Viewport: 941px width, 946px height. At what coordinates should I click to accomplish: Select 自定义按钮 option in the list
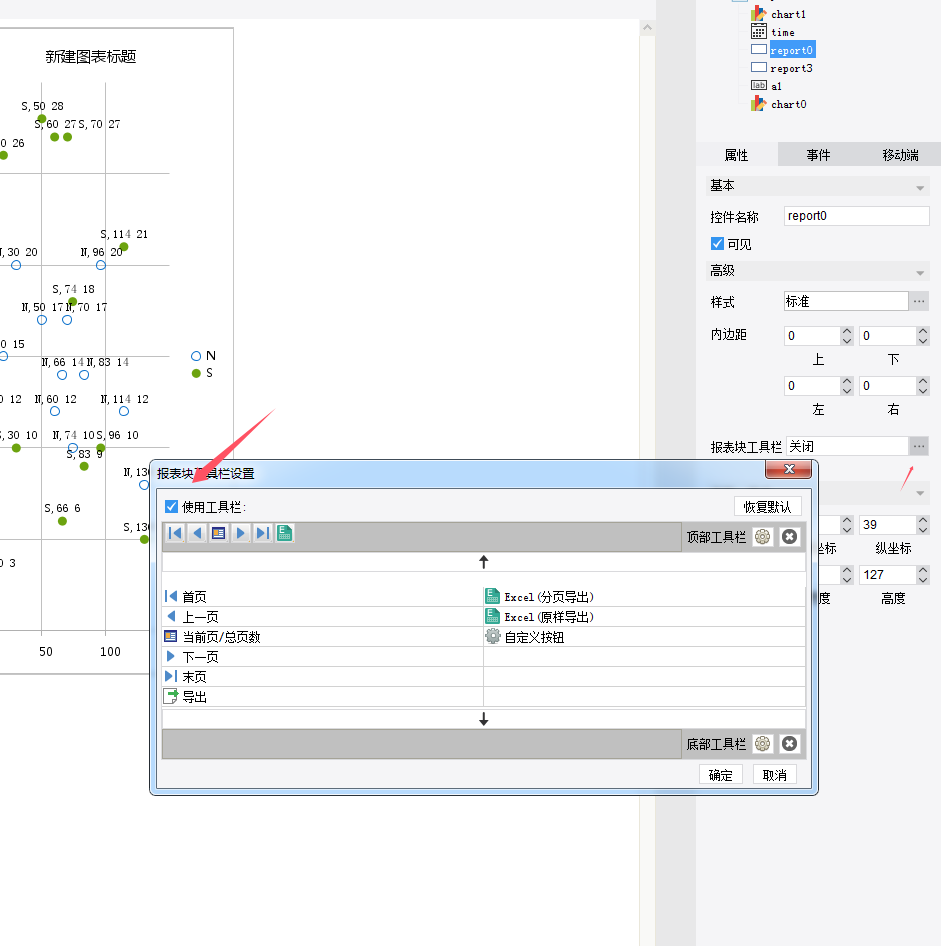tap(644, 636)
